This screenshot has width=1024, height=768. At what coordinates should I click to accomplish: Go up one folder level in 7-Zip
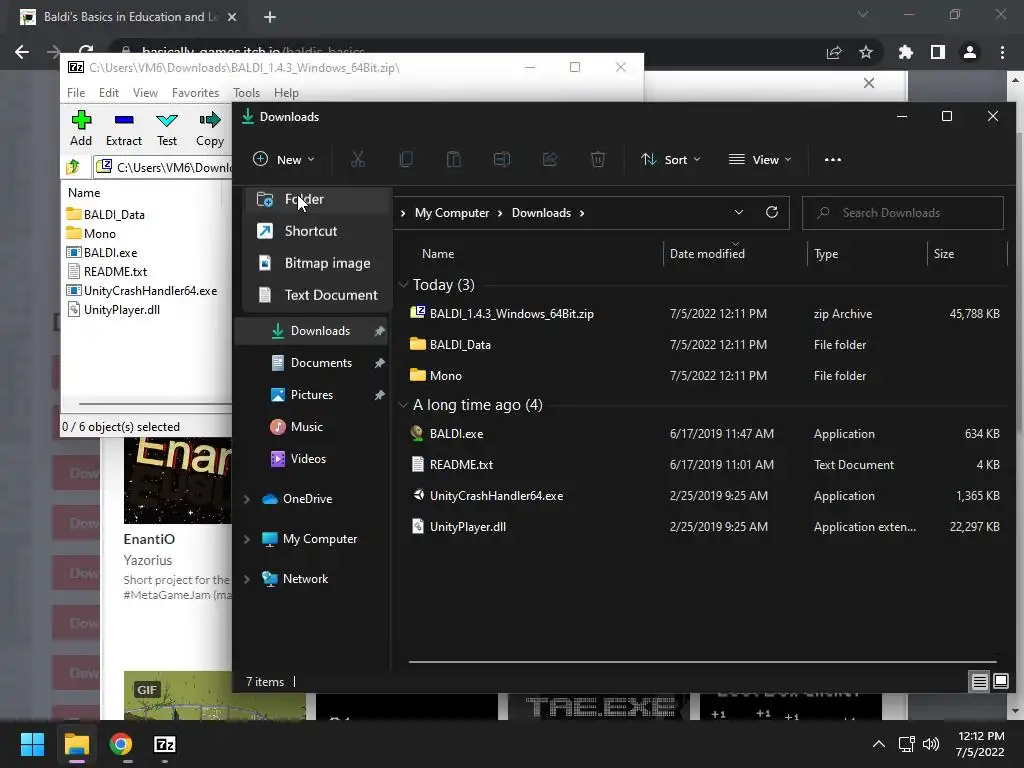tap(72, 167)
